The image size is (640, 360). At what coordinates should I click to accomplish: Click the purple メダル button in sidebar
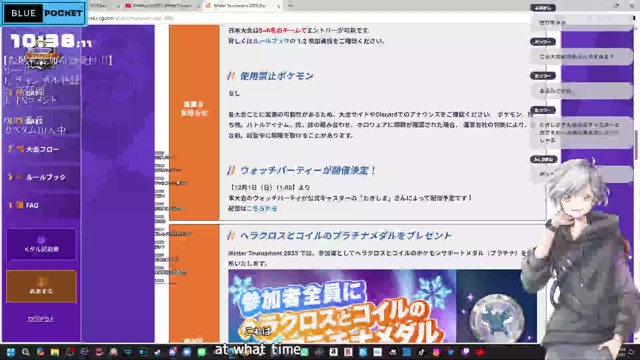(41, 244)
